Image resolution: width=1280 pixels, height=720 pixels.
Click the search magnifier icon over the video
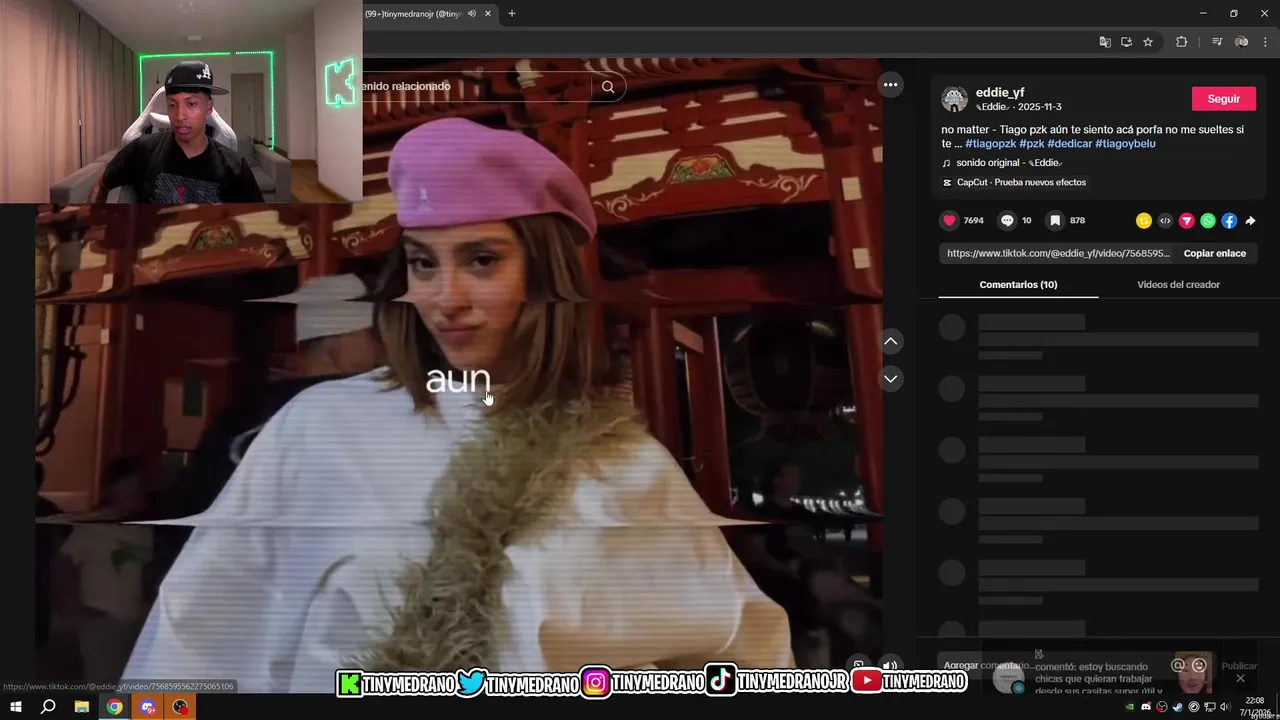pyautogui.click(x=608, y=87)
